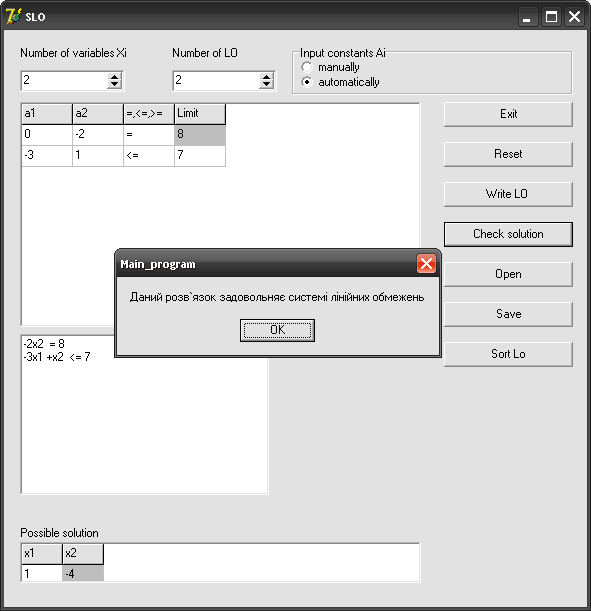The height and width of the screenshot is (611, 591).
Task: Click the x2 header in Possible solution
Action: point(83,554)
